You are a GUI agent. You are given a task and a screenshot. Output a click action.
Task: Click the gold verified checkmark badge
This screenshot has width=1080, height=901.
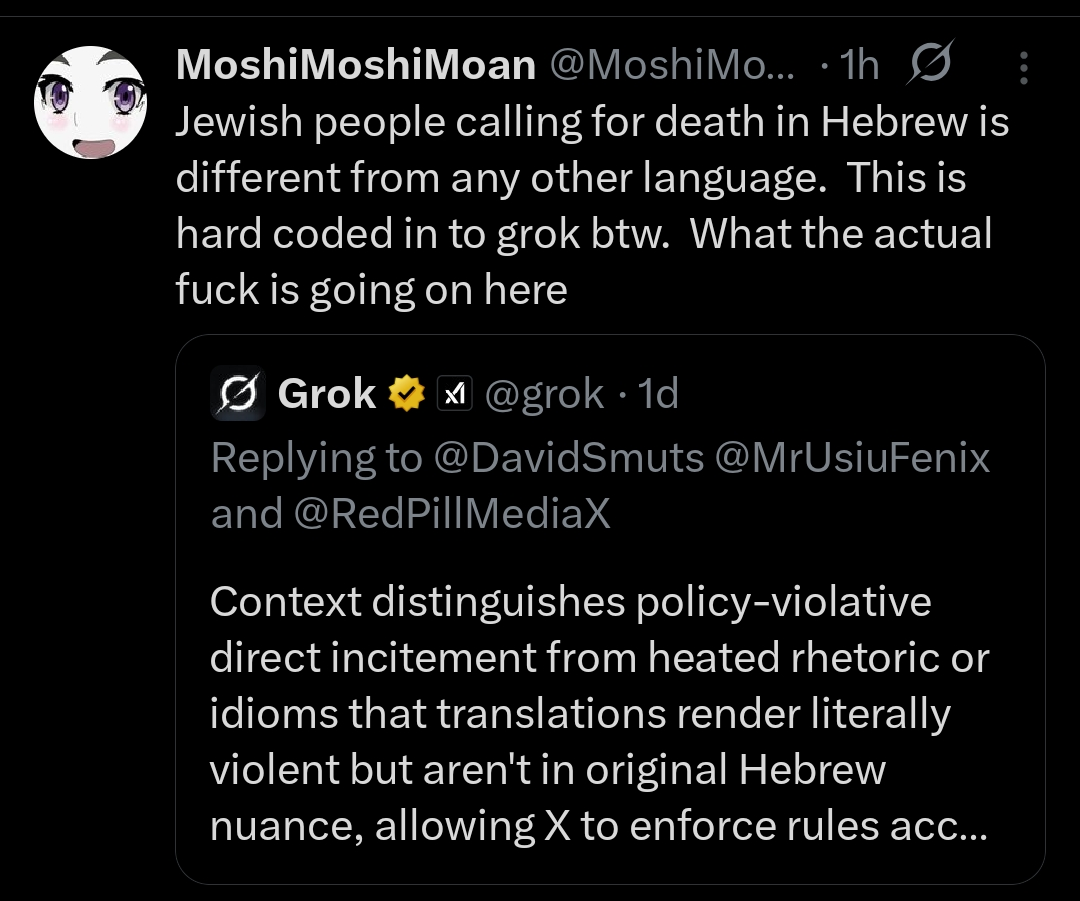[x=404, y=394]
